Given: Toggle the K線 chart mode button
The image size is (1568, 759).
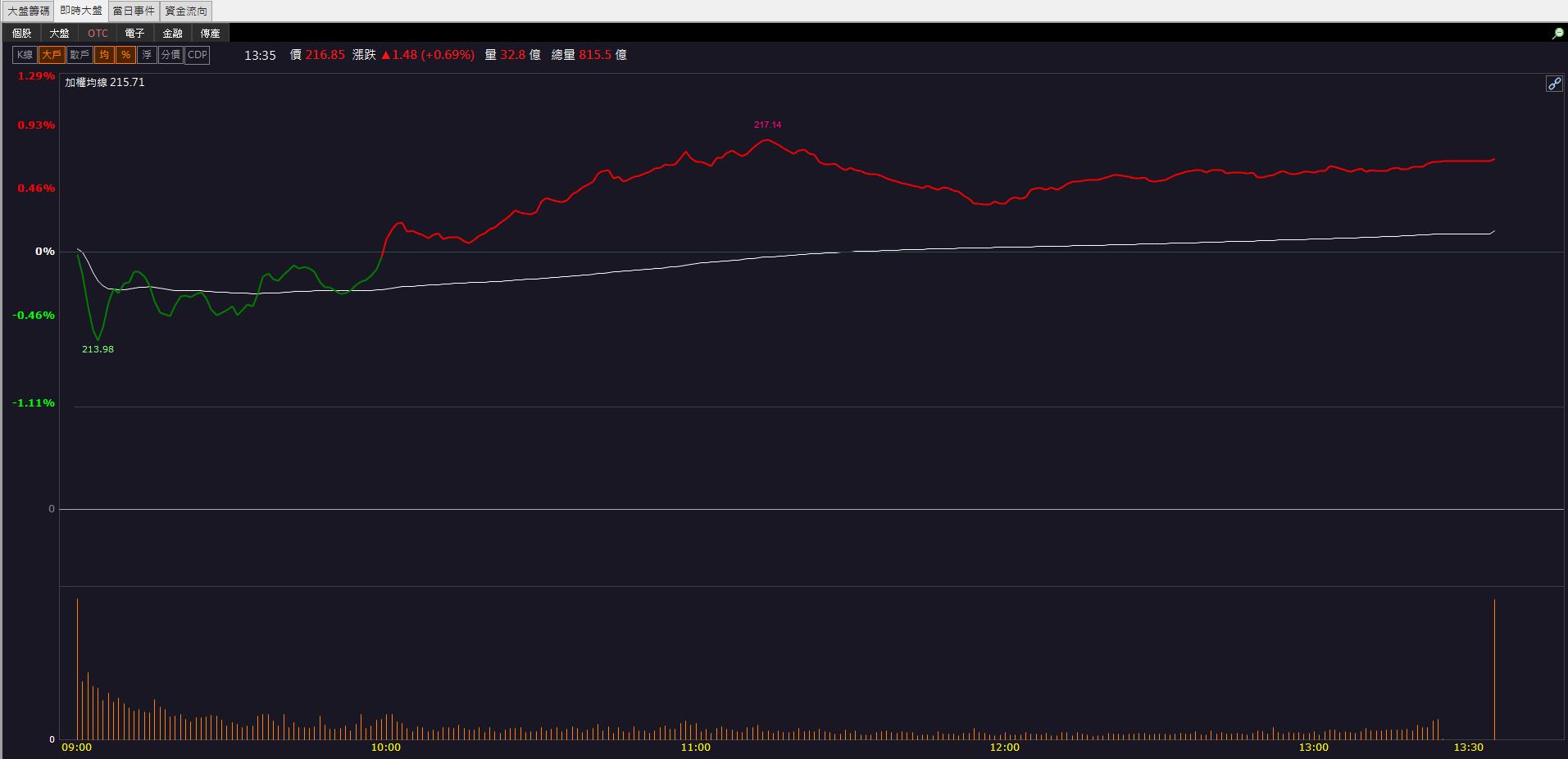Looking at the screenshot, I should [25, 55].
